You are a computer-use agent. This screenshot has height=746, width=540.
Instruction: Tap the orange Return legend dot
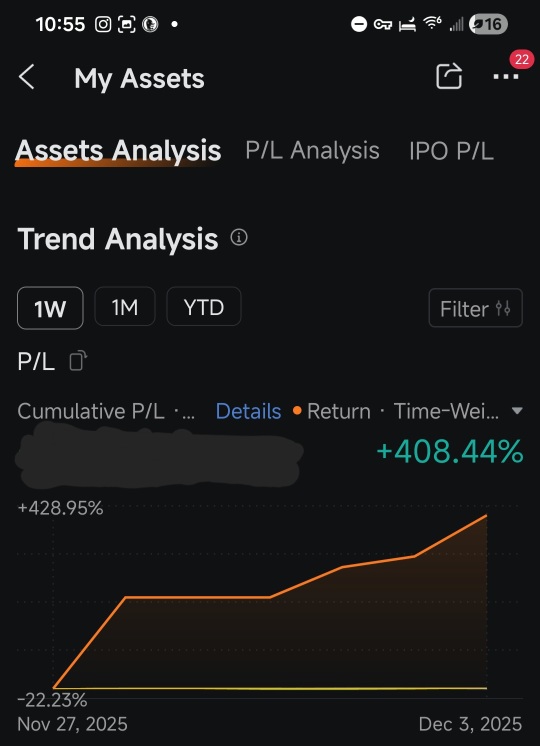[x=297, y=411]
